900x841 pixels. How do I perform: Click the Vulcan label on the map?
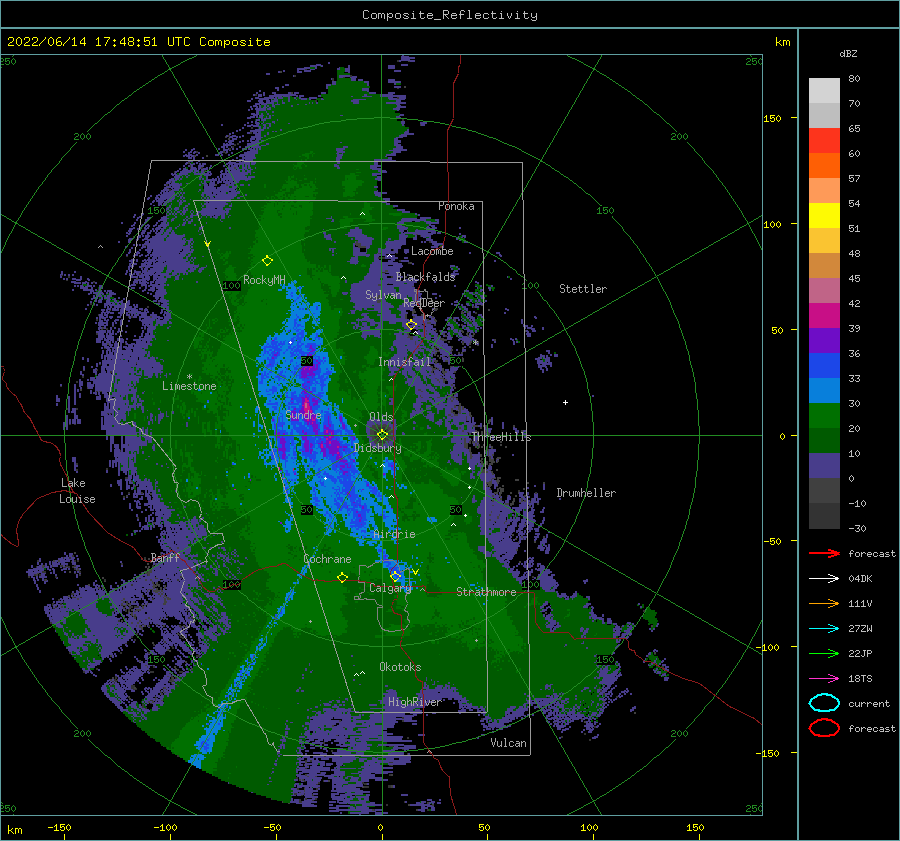[508, 743]
